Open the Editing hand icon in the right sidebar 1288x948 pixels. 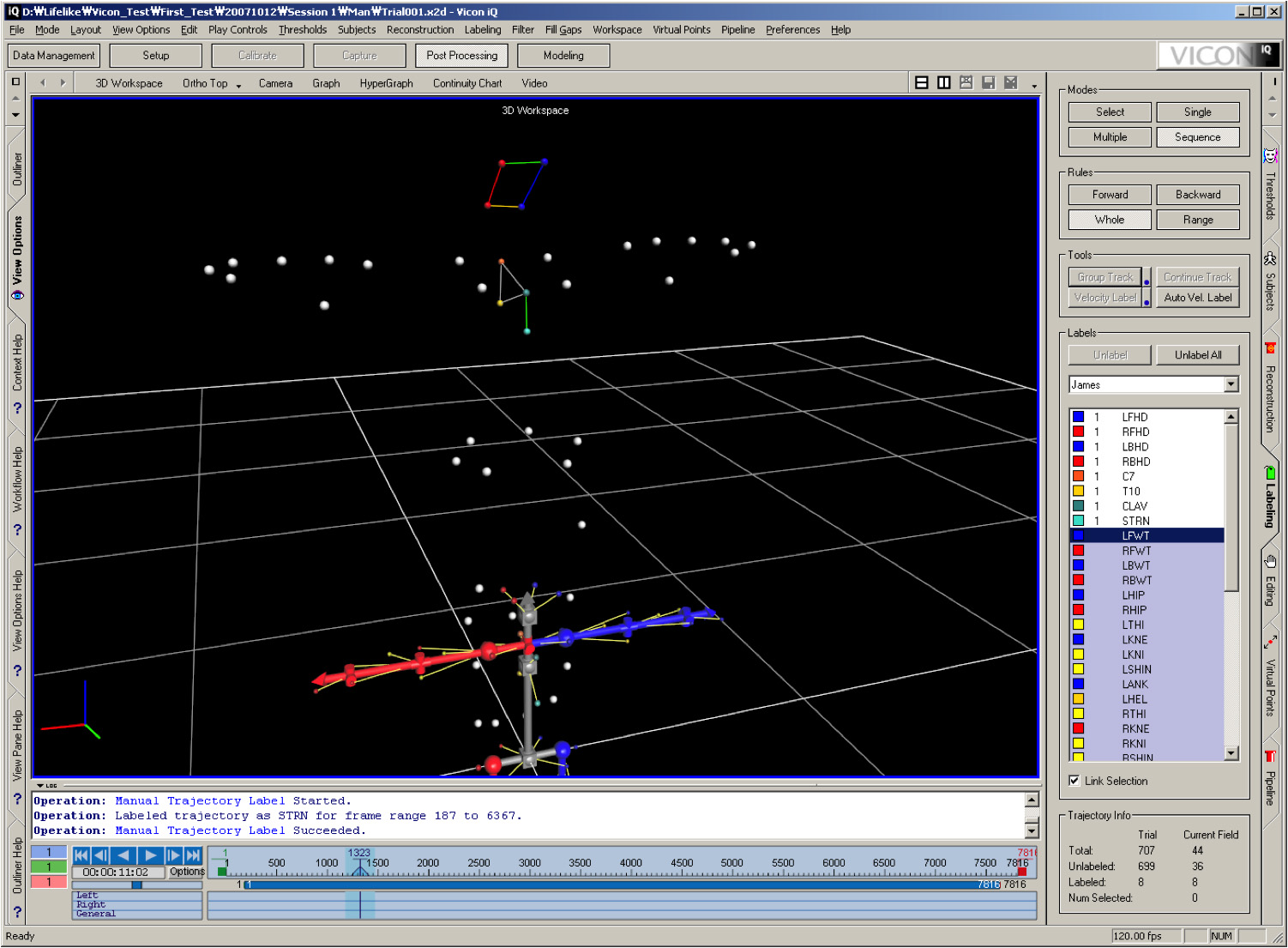coord(1271,561)
